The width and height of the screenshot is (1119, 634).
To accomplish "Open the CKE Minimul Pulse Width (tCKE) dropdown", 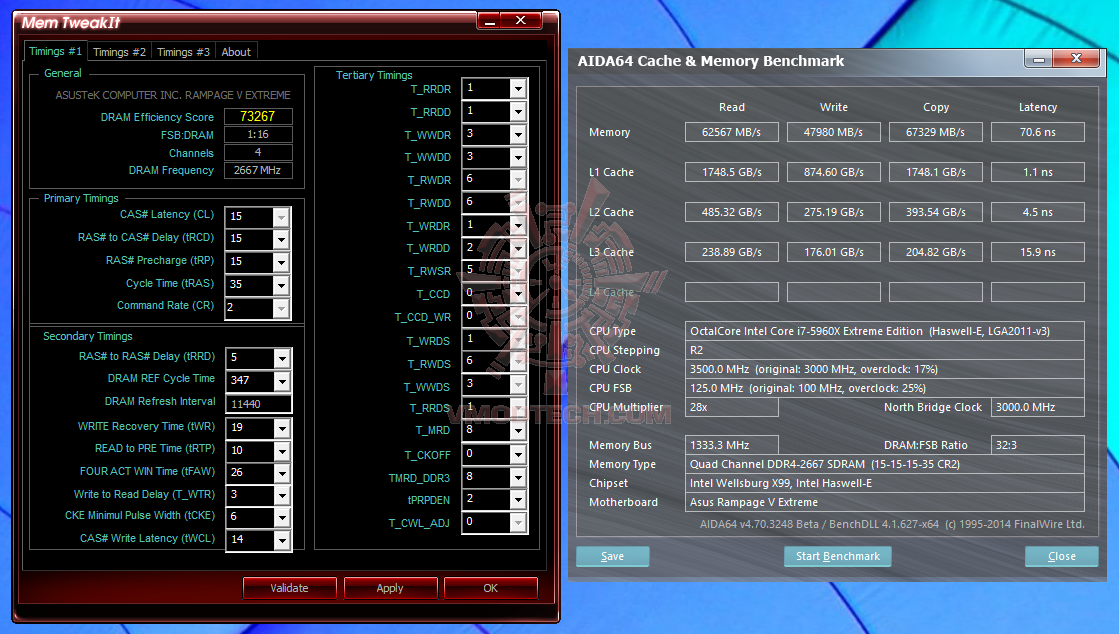I will (282, 517).
